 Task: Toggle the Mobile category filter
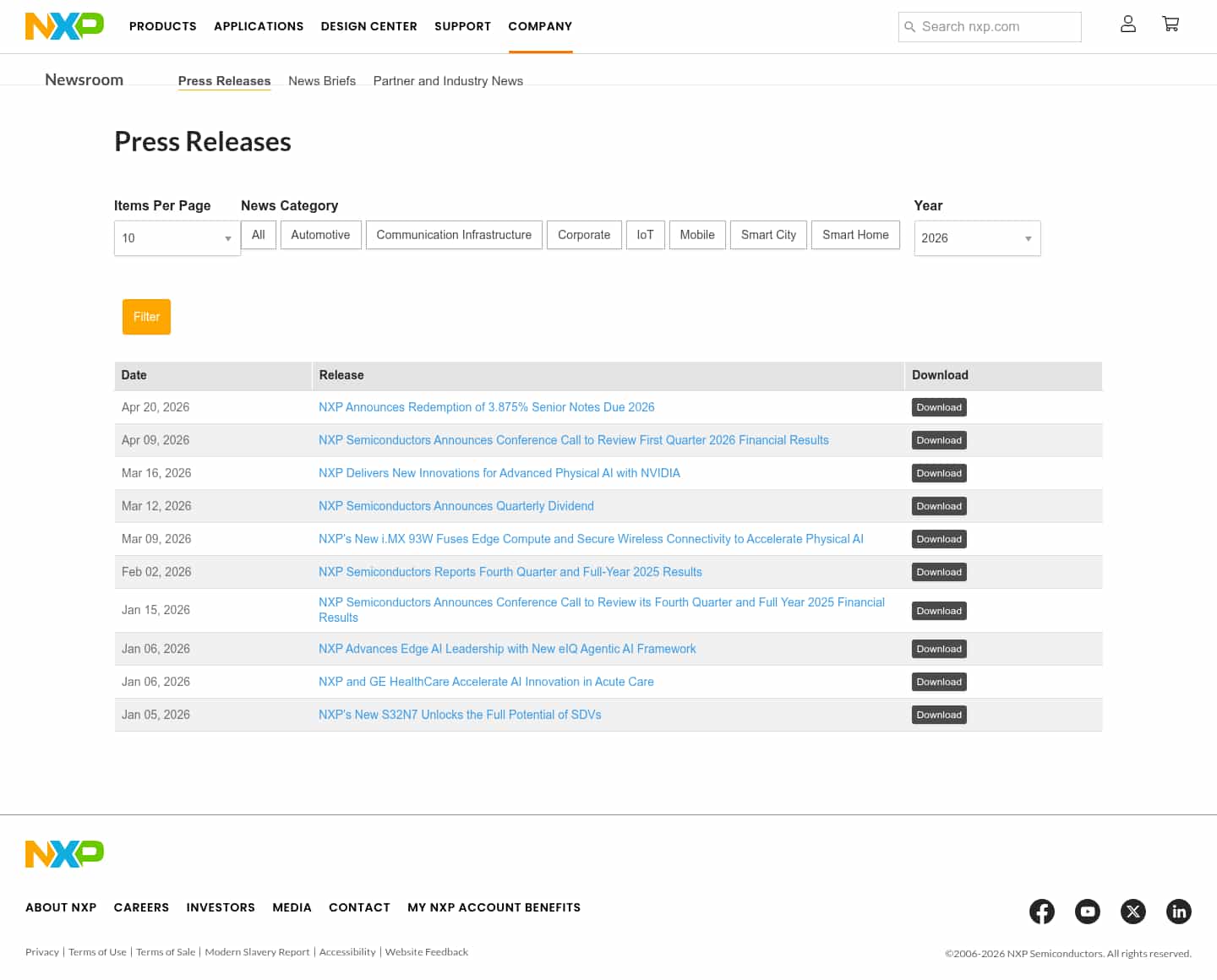tap(697, 235)
